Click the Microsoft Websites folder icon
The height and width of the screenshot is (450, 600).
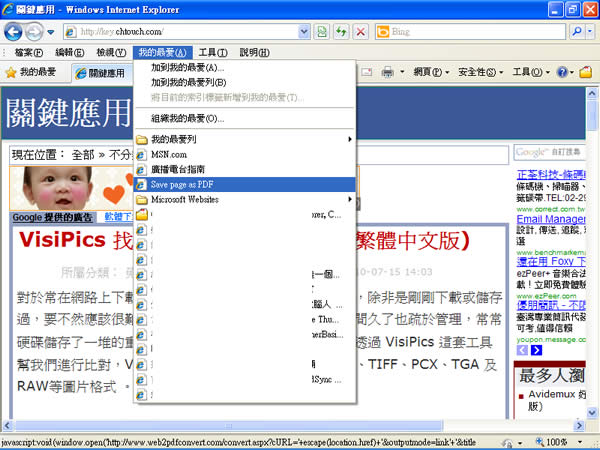142,199
